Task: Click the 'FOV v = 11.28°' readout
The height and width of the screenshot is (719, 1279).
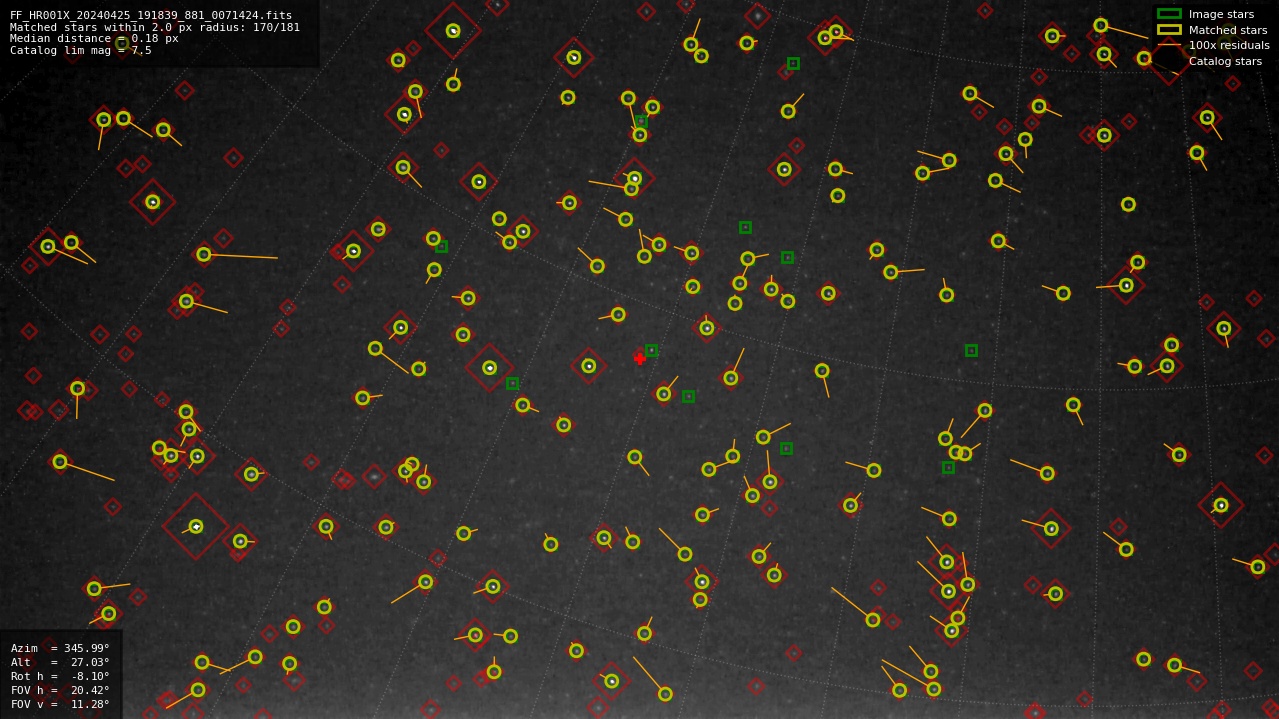Action: (x=60, y=704)
